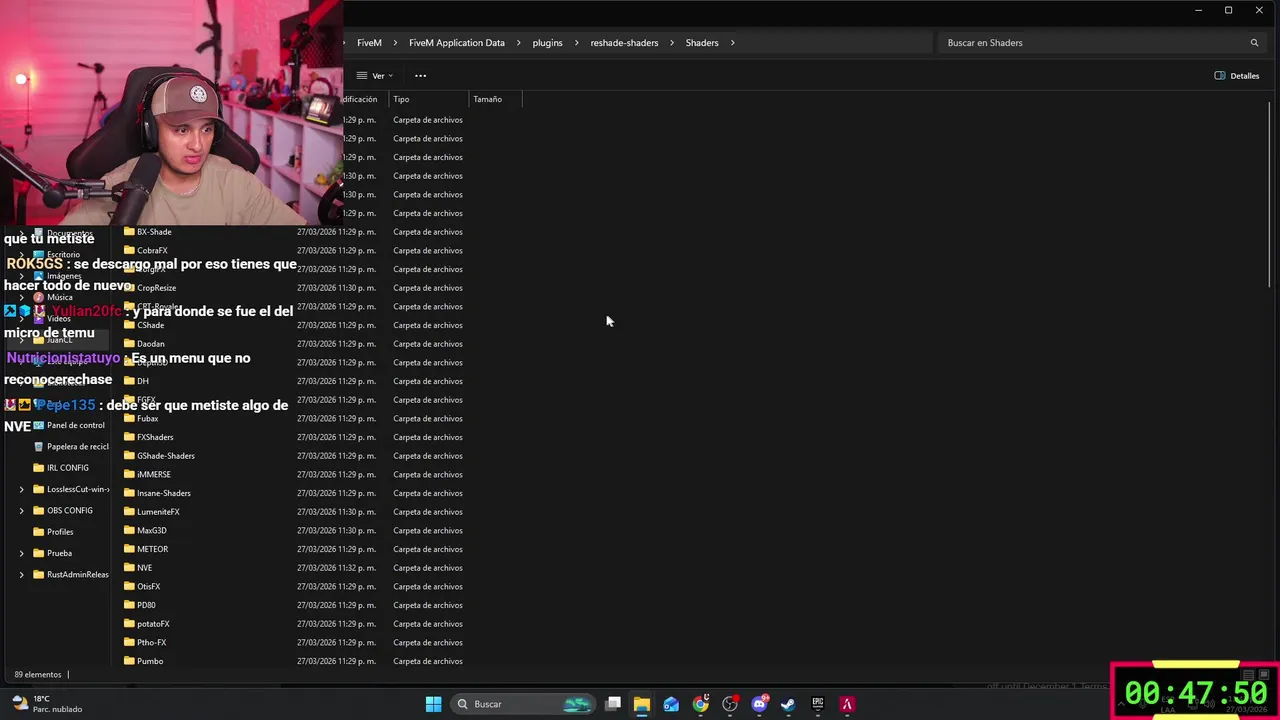Expand the OBS CONFIG folder in sidebar
1280x720 pixels.
(22, 511)
